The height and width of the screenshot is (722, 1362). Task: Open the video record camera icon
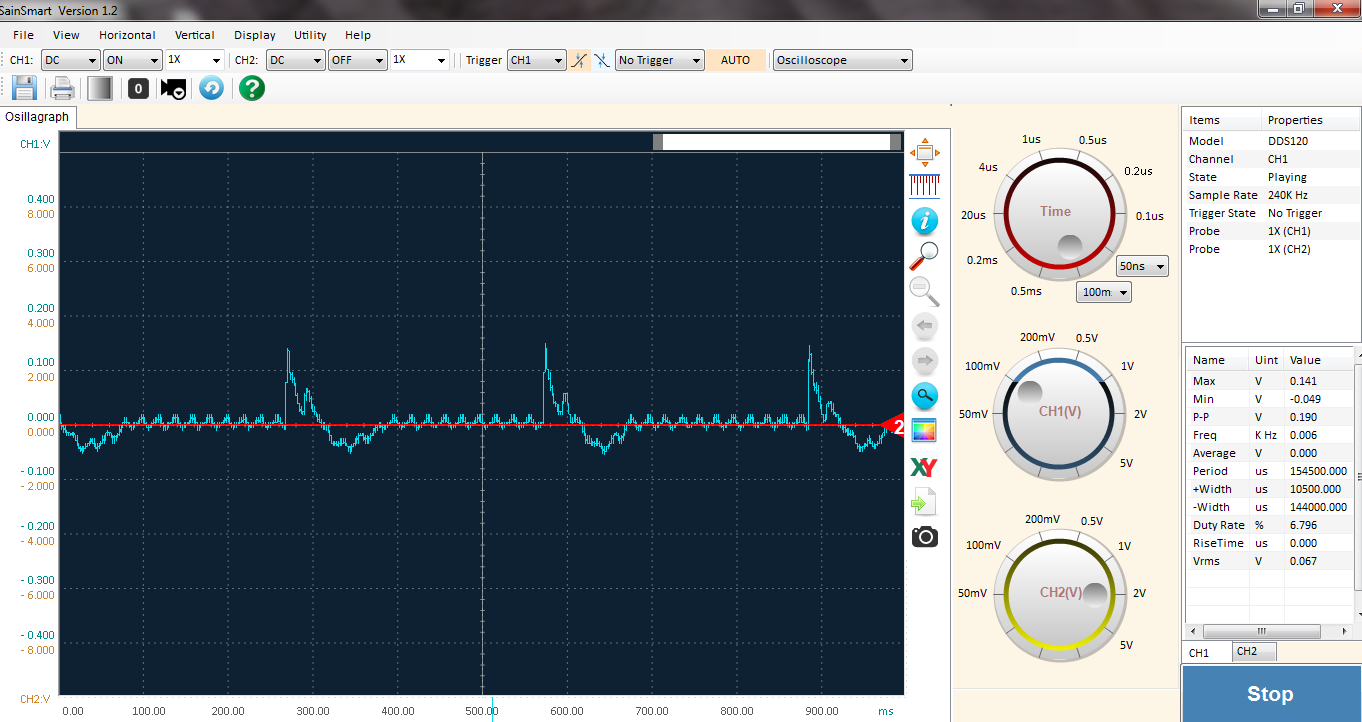[174, 89]
